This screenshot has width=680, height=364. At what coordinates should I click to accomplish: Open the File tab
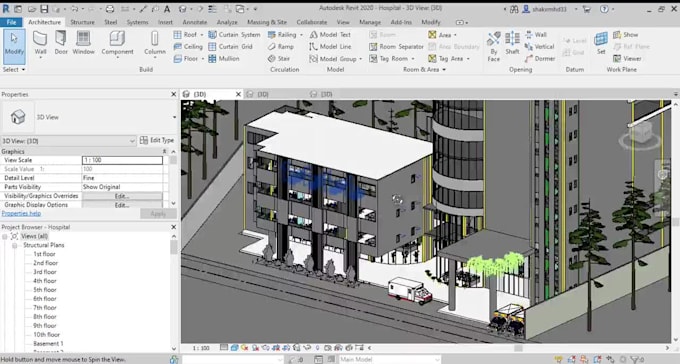[11, 22]
